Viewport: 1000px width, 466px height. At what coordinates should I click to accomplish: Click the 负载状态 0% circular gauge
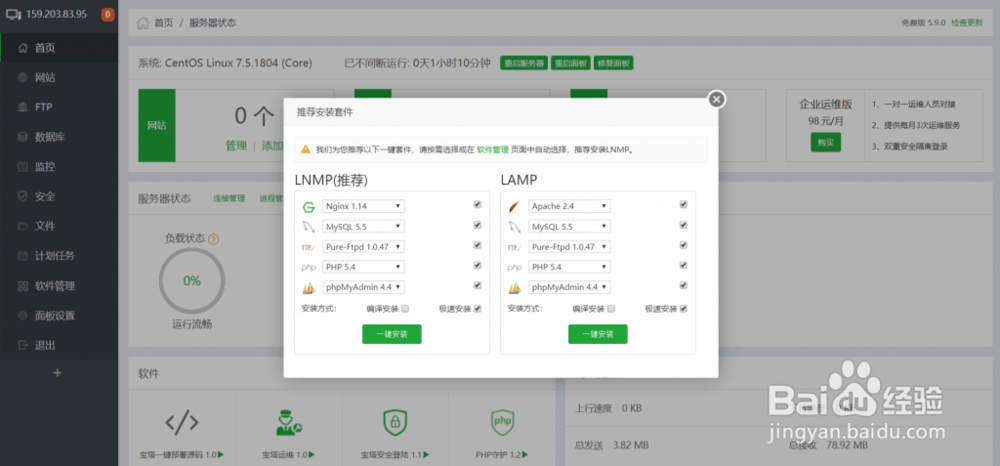192,281
